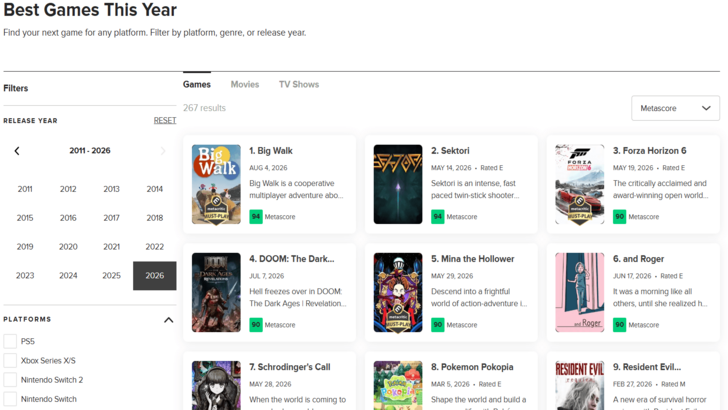Open the '8. Pokemon Pokopia' title
The width and height of the screenshot is (728, 410).
click(x=472, y=367)
